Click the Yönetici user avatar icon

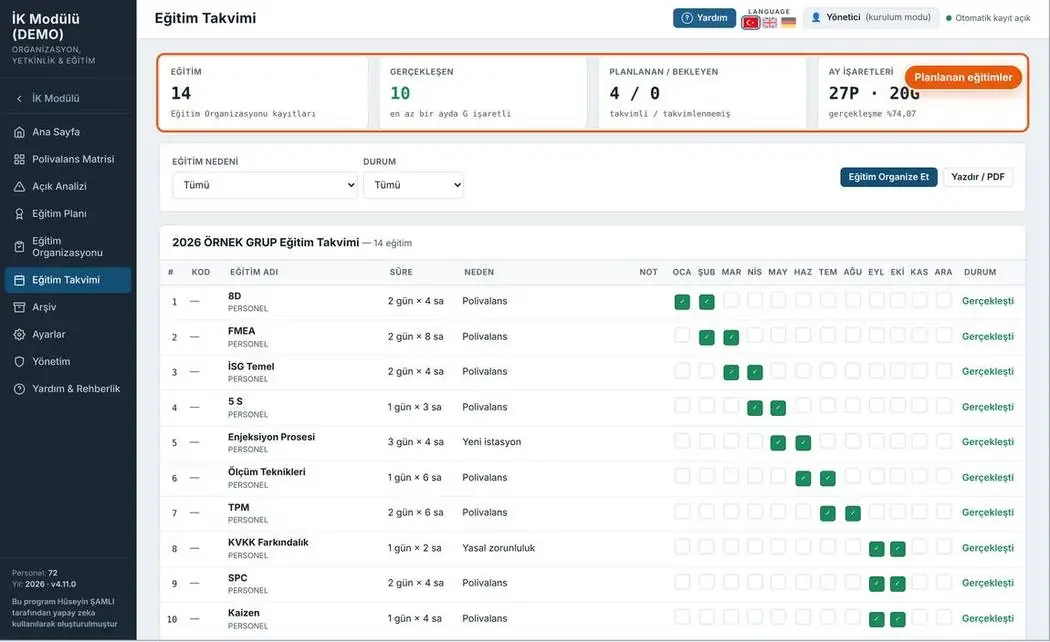[816, 18]
